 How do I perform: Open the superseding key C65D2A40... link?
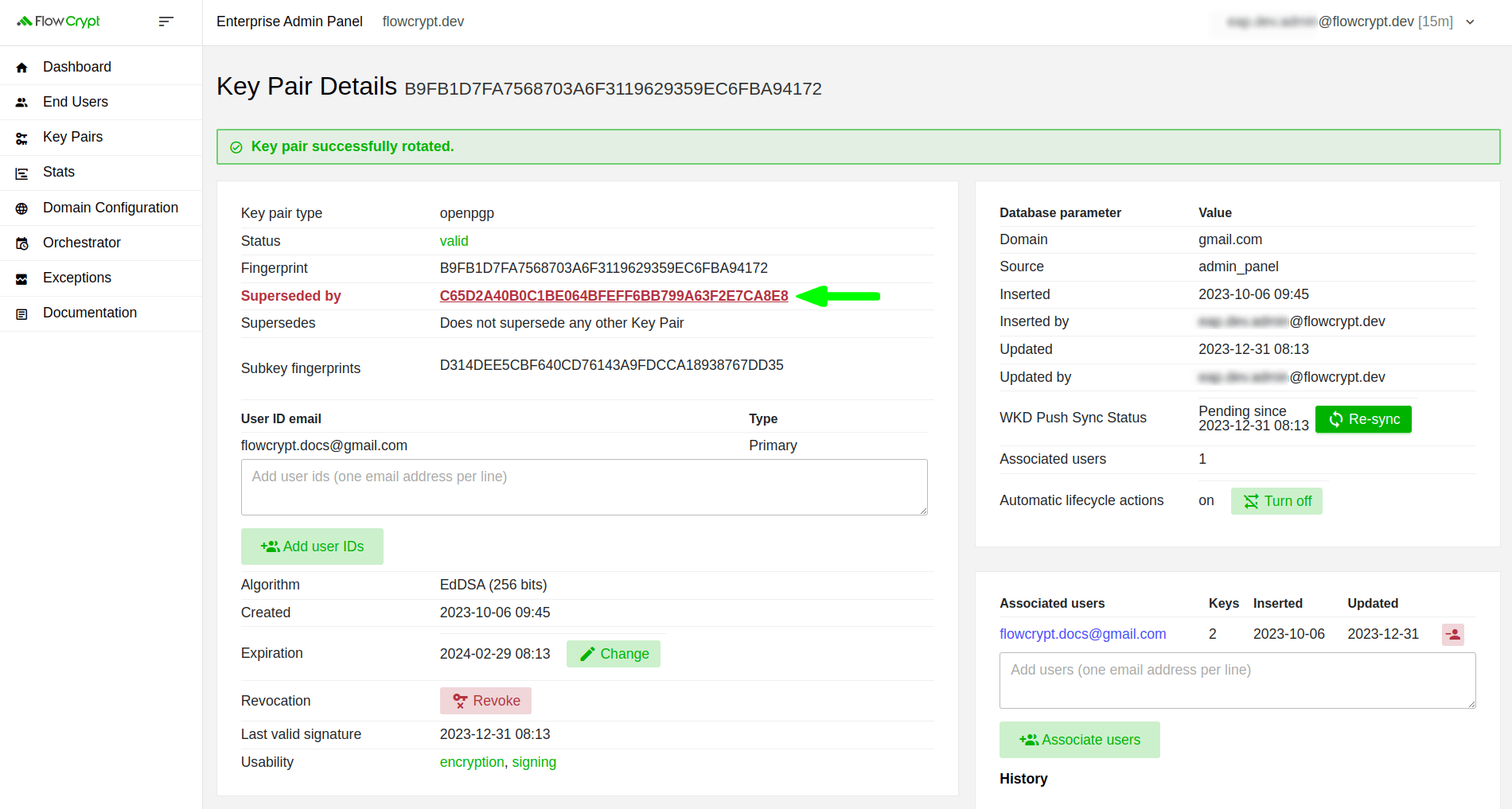point(614,296)
